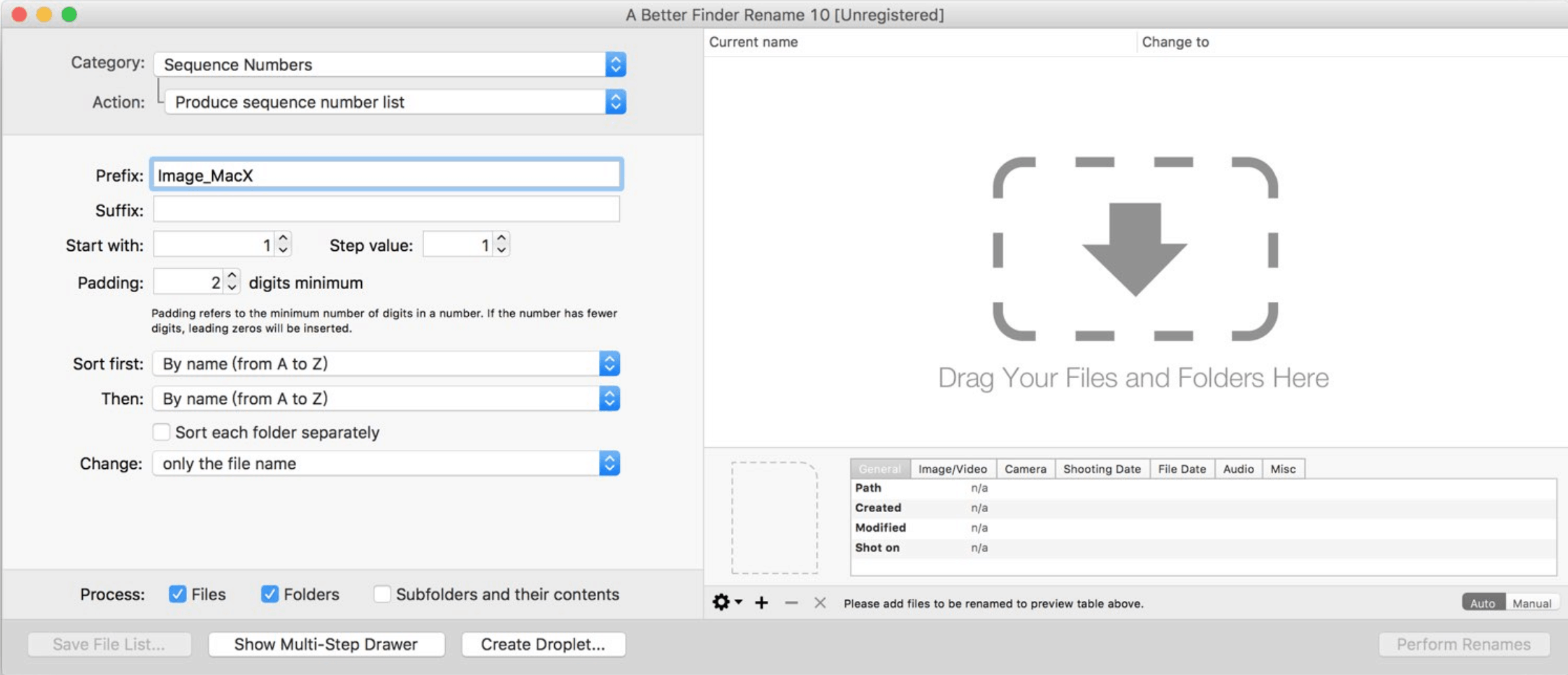Add files using the plus icon
1568x675 pixels.
pyautogui.click(x=762, y=602)
